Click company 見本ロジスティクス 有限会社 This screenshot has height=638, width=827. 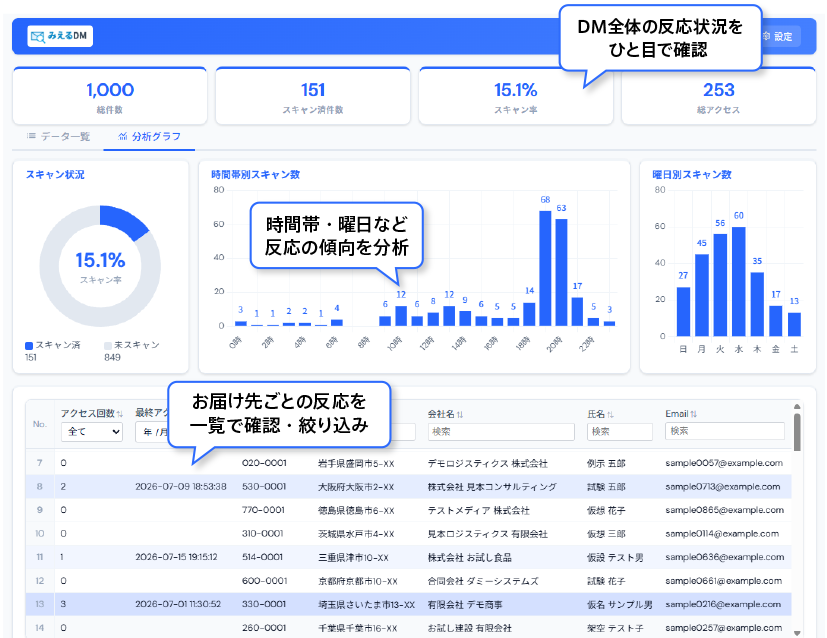click(487, 534)
